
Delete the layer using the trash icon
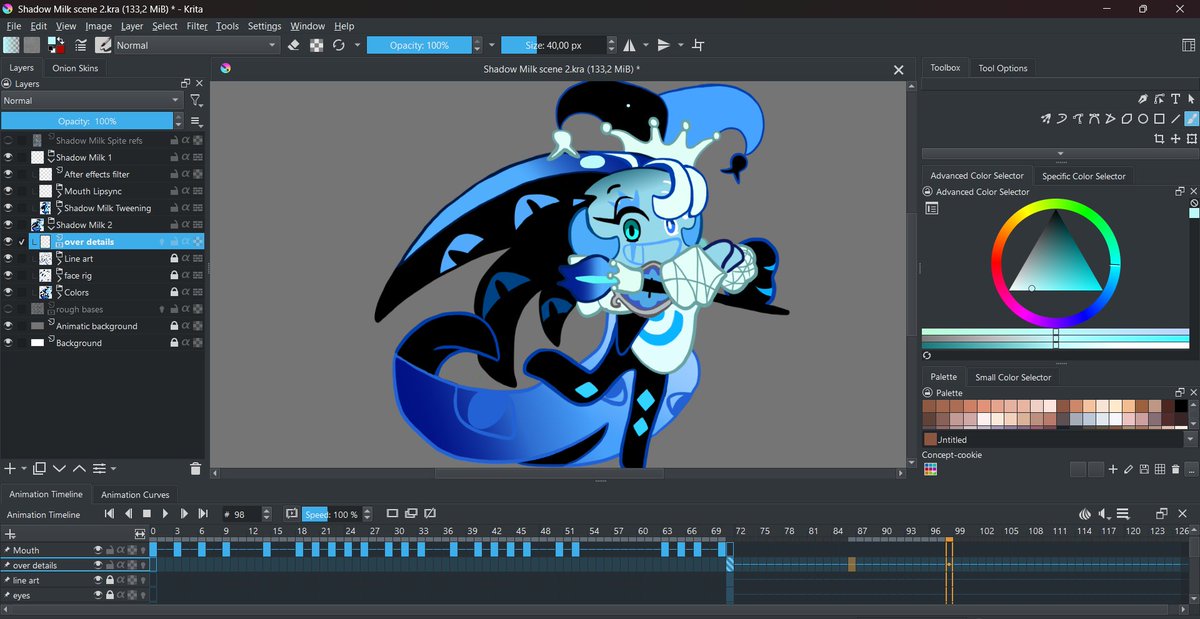click(x=195, y=468)
